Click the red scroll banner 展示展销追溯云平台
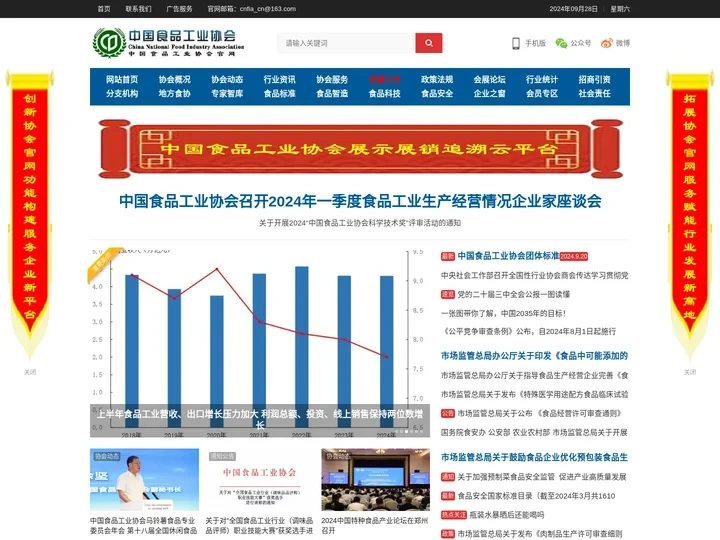The image size is (720, 540). (x=360, y=149)
